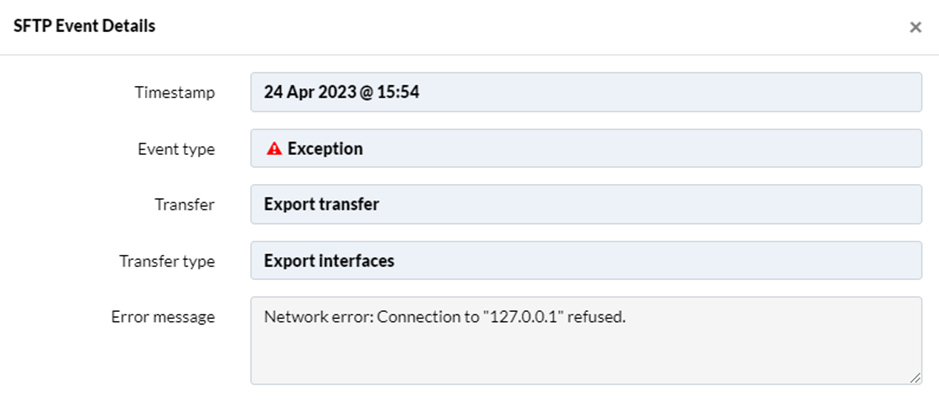Click the Export interfaces value text
Screen dimensions: 939x405
click(329, 261)
